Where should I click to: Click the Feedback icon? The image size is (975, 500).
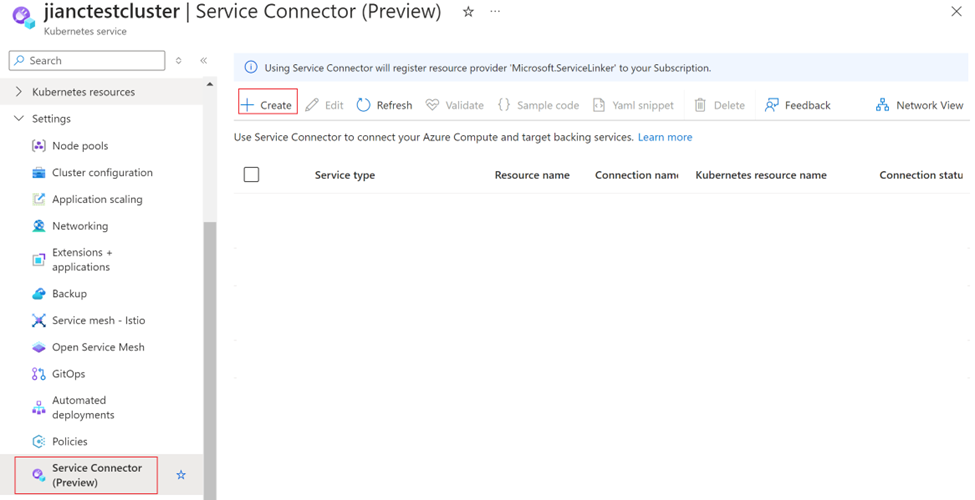pos(772,105)
